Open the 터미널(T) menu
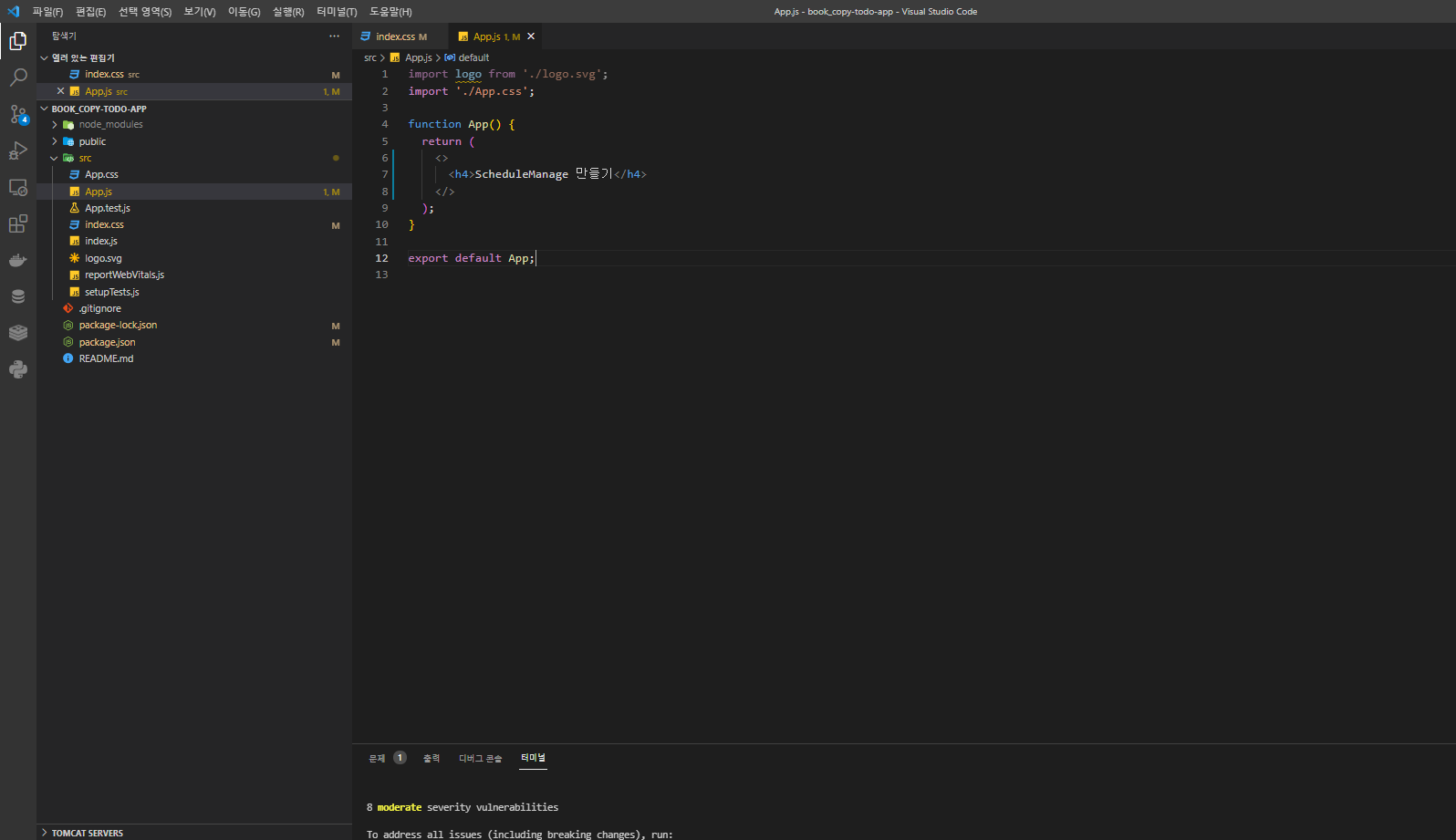This screenshot has height=840, width=1456. pos(337,12)
